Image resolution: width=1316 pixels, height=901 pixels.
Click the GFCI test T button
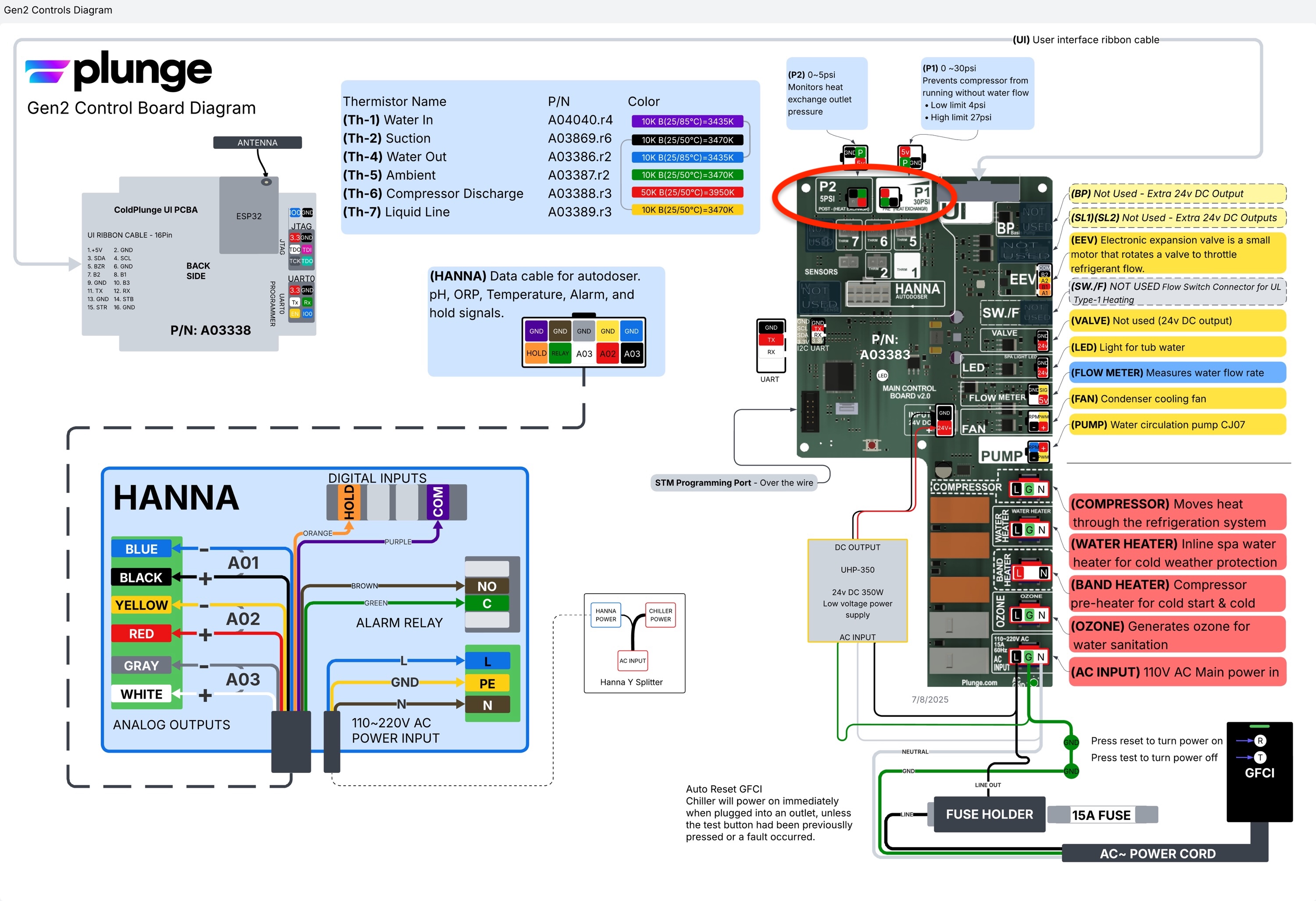(x=1260, y=757)
